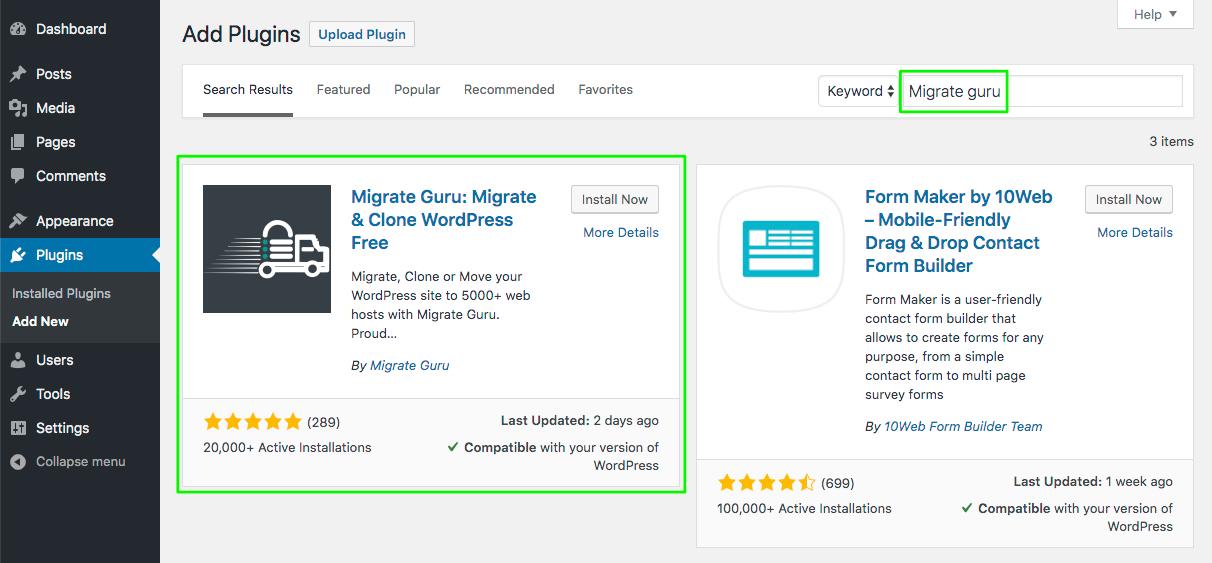Open the Migrate Guru author link
The image size is (1212, 563).
click(x=410, y=366)
